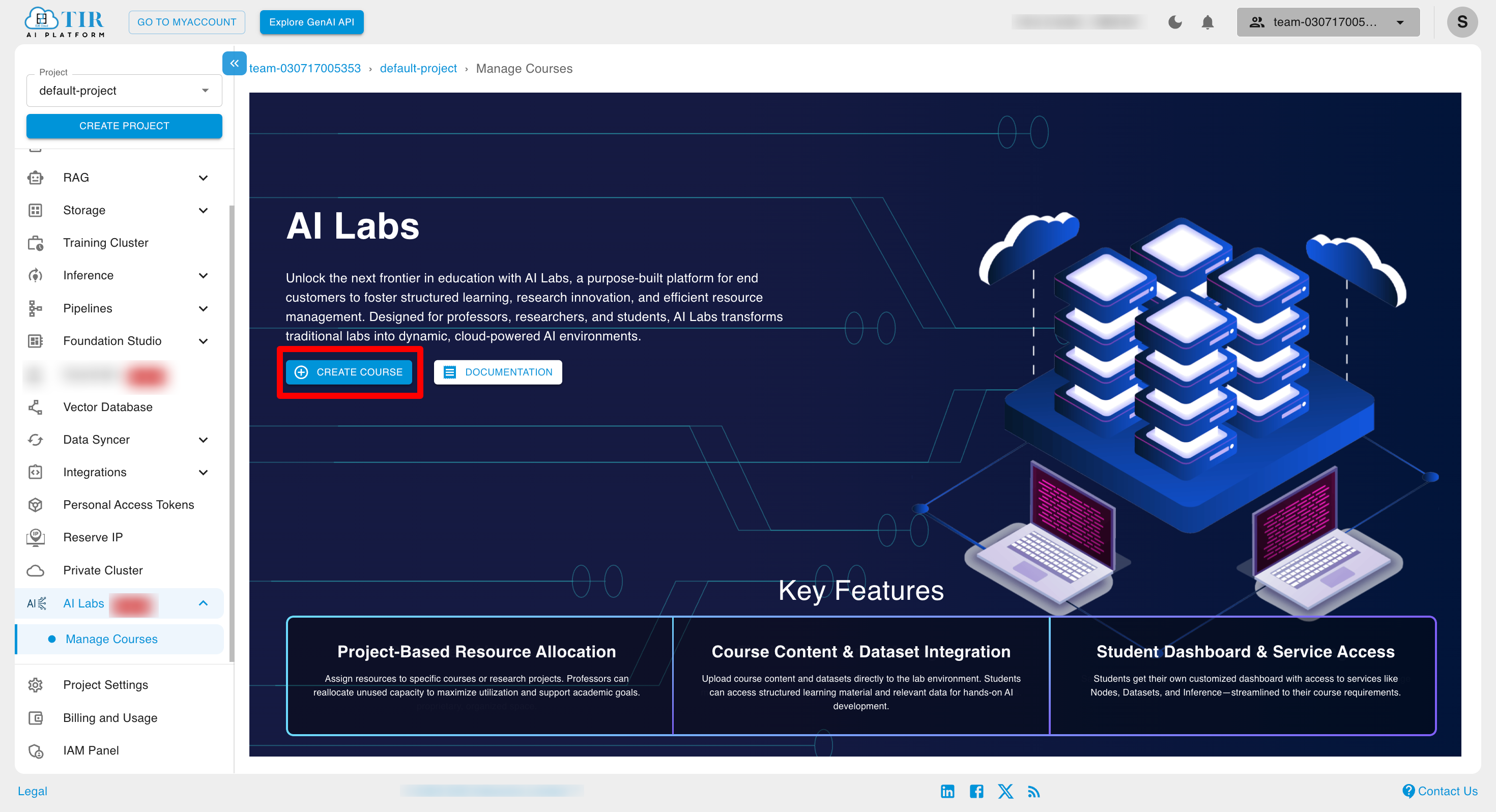Viewport: 1496px width, 812px height.
Task: Open the LinkedIn footer icon
Action: pos(947,791)
